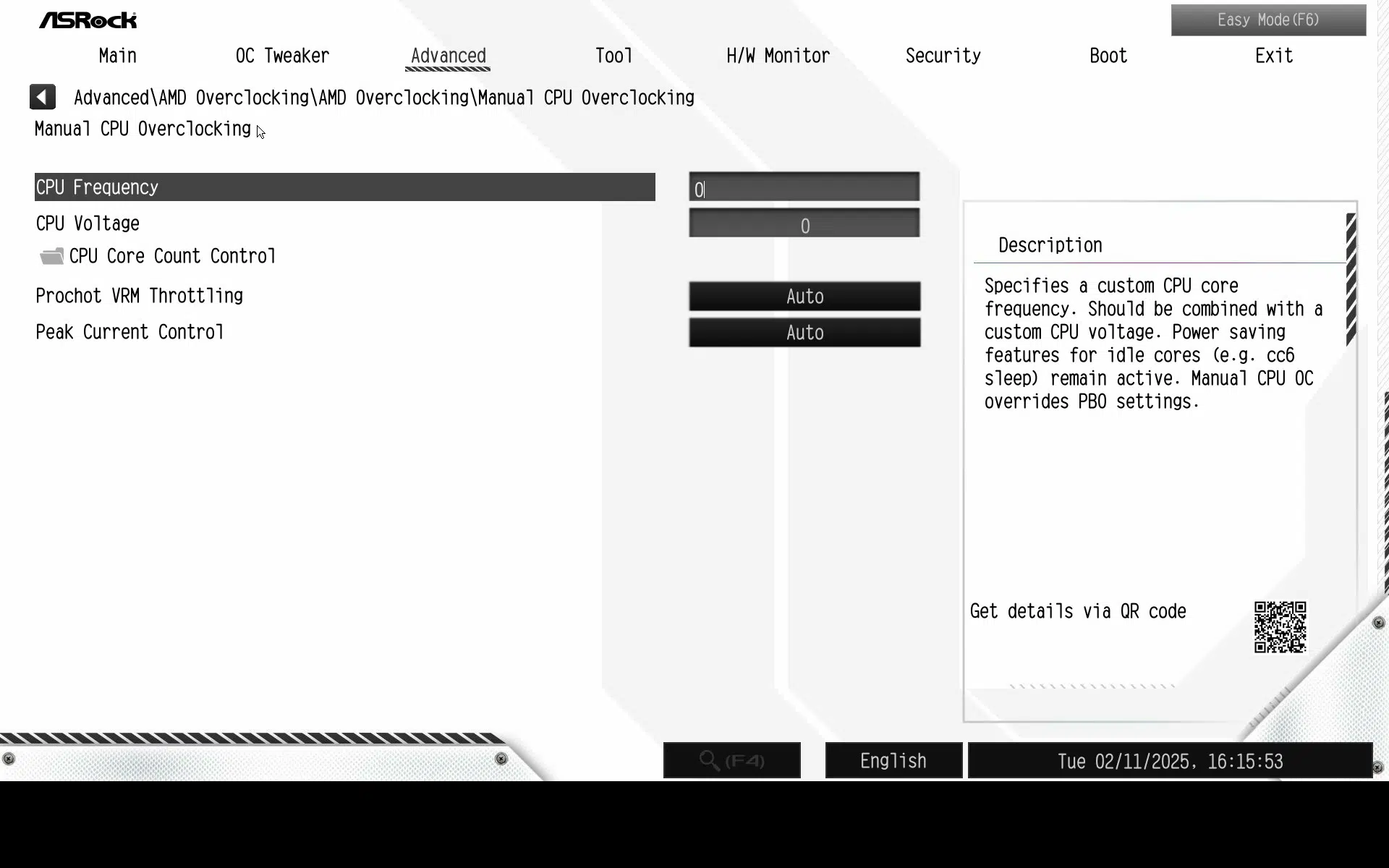Click the Easy Mode (F6) button
This screenshot has height=868, width=1389.
(x=1268, y=20)
